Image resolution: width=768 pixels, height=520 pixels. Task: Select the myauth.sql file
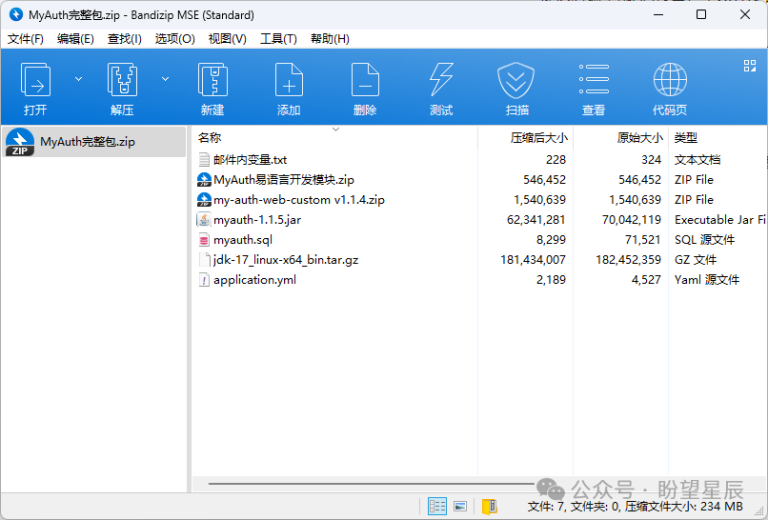[x=242, y=240]
